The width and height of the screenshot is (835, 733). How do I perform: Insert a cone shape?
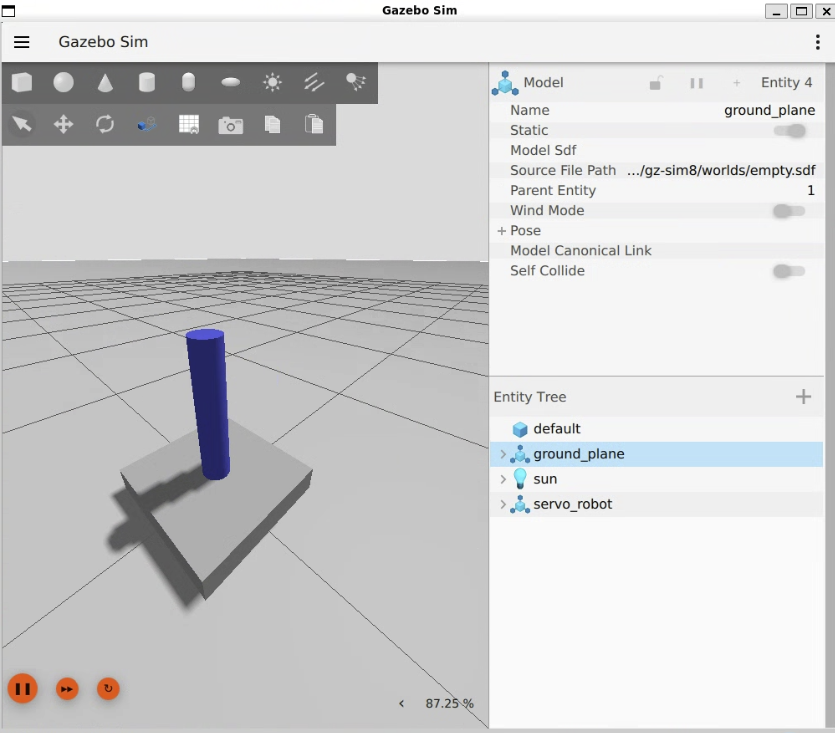point(105,83)
